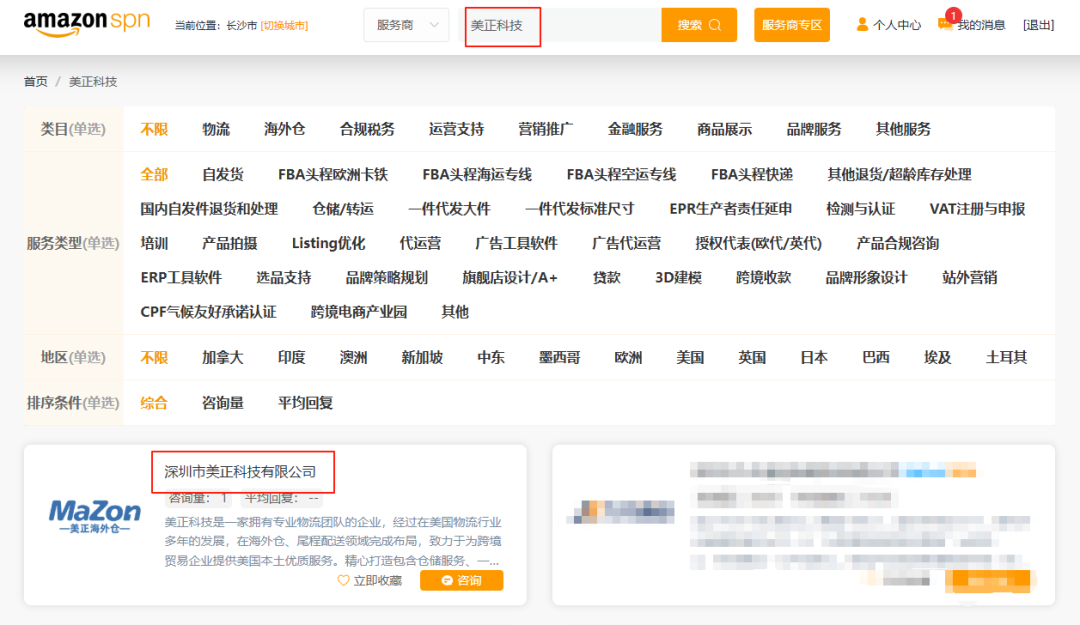1080x625 pixels.
Task: Sort results by 平均回复
Action: [x=305, y=403]
